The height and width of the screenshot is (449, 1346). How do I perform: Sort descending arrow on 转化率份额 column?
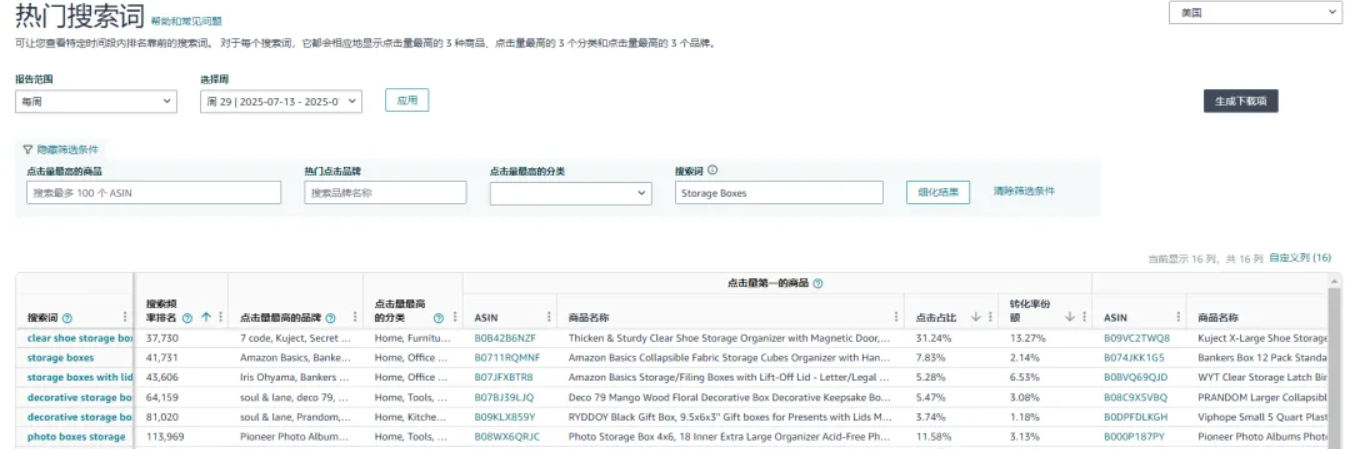tap(1069, 317)
